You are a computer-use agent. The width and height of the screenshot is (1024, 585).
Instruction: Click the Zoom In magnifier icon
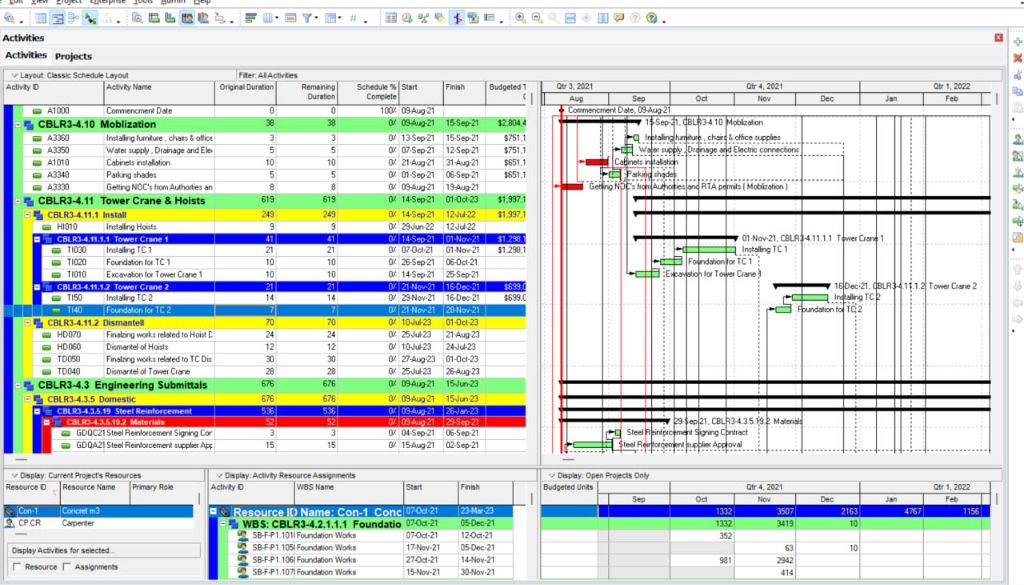(520, 18)
